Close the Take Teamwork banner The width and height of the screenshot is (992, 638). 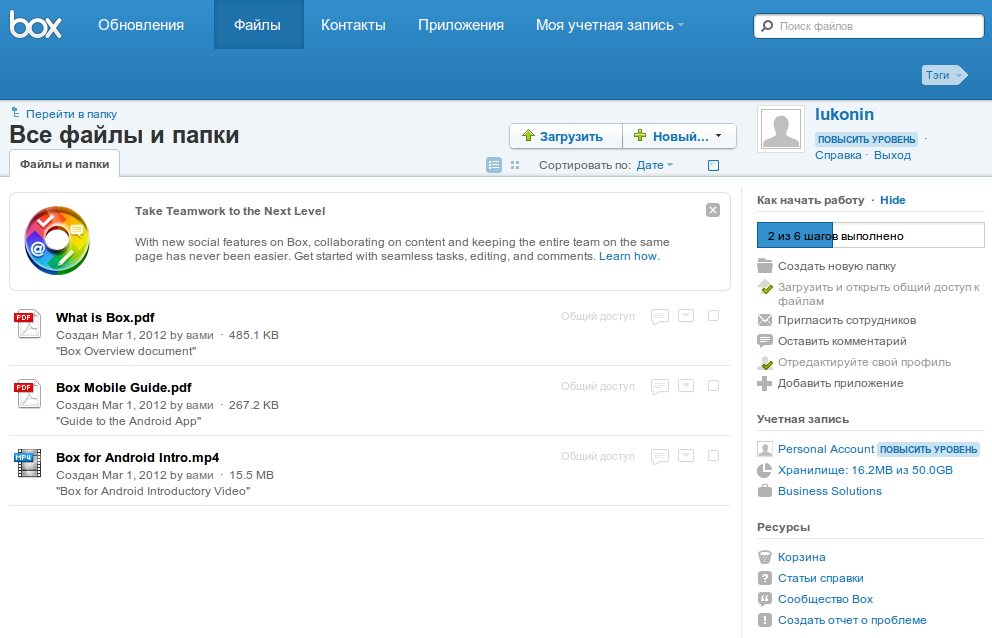(713, 210)
